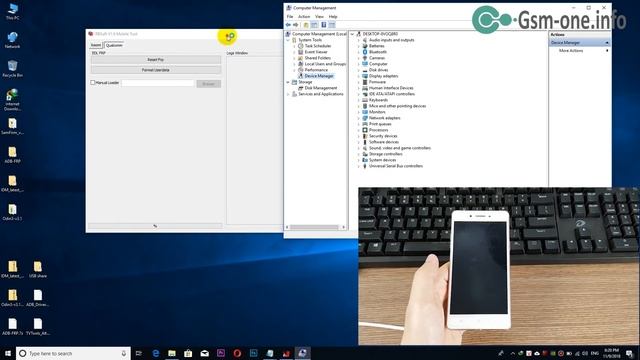Screen dimensions: 640x360
Task: Select 'Sound, video and game controllers' row
Action: (400, 148)
